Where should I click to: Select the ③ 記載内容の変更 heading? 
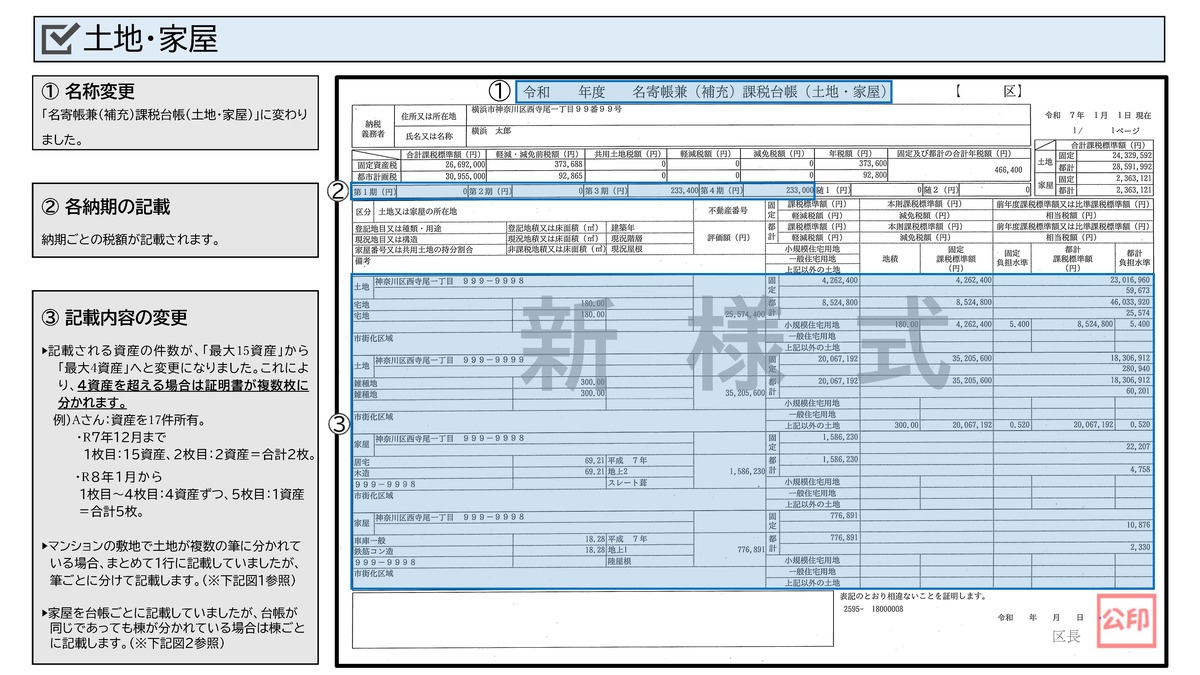pos(114,318)
